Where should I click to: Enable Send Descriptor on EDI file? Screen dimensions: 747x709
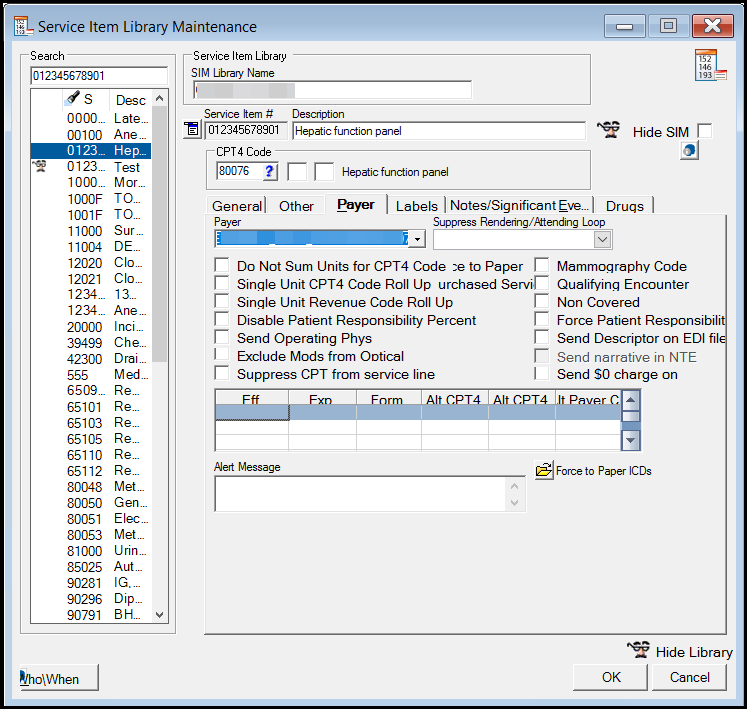[x=542, y=337]
